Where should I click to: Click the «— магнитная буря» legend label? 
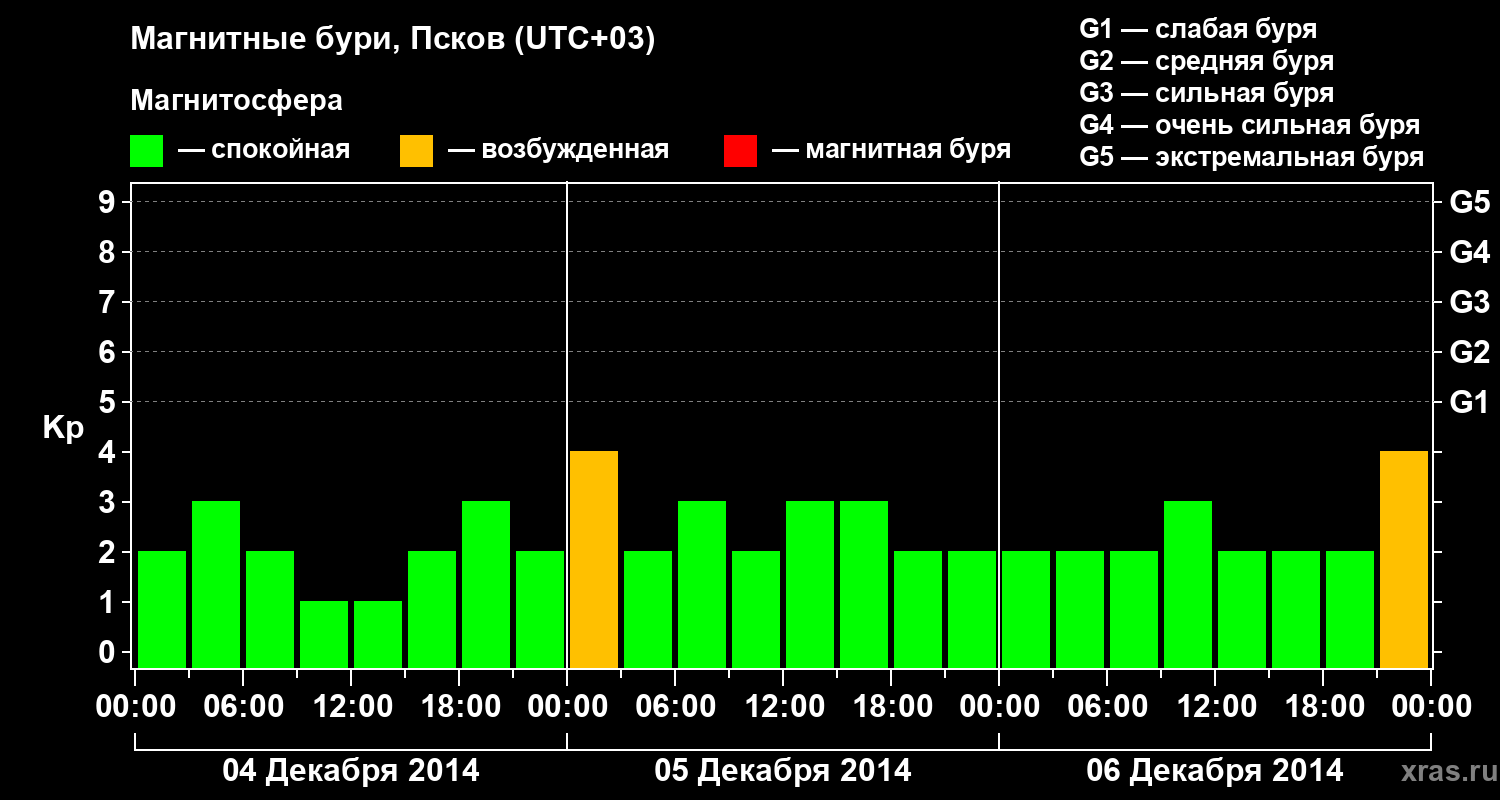pos(892,150)
